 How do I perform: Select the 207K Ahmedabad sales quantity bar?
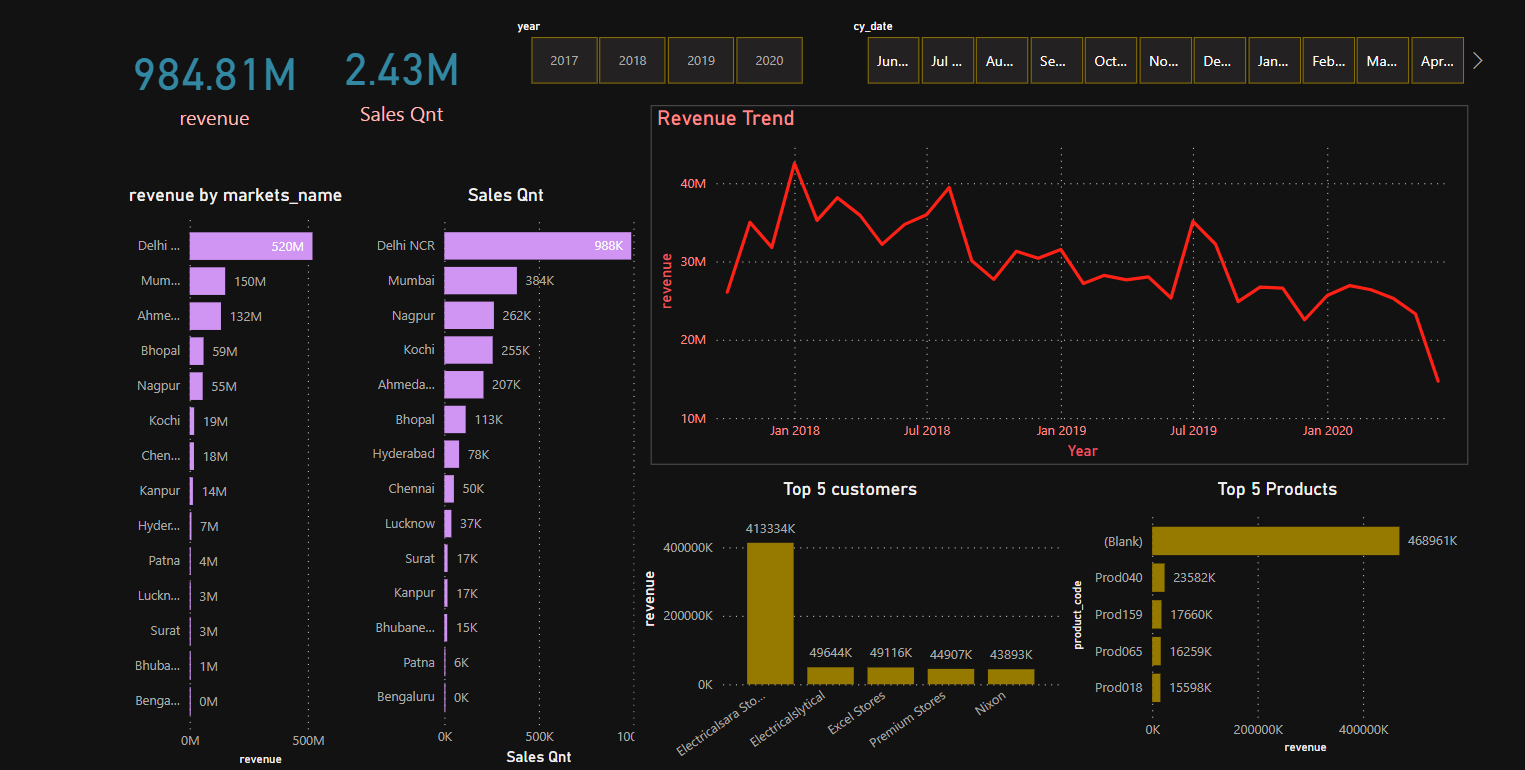click(x=464, y=385)
